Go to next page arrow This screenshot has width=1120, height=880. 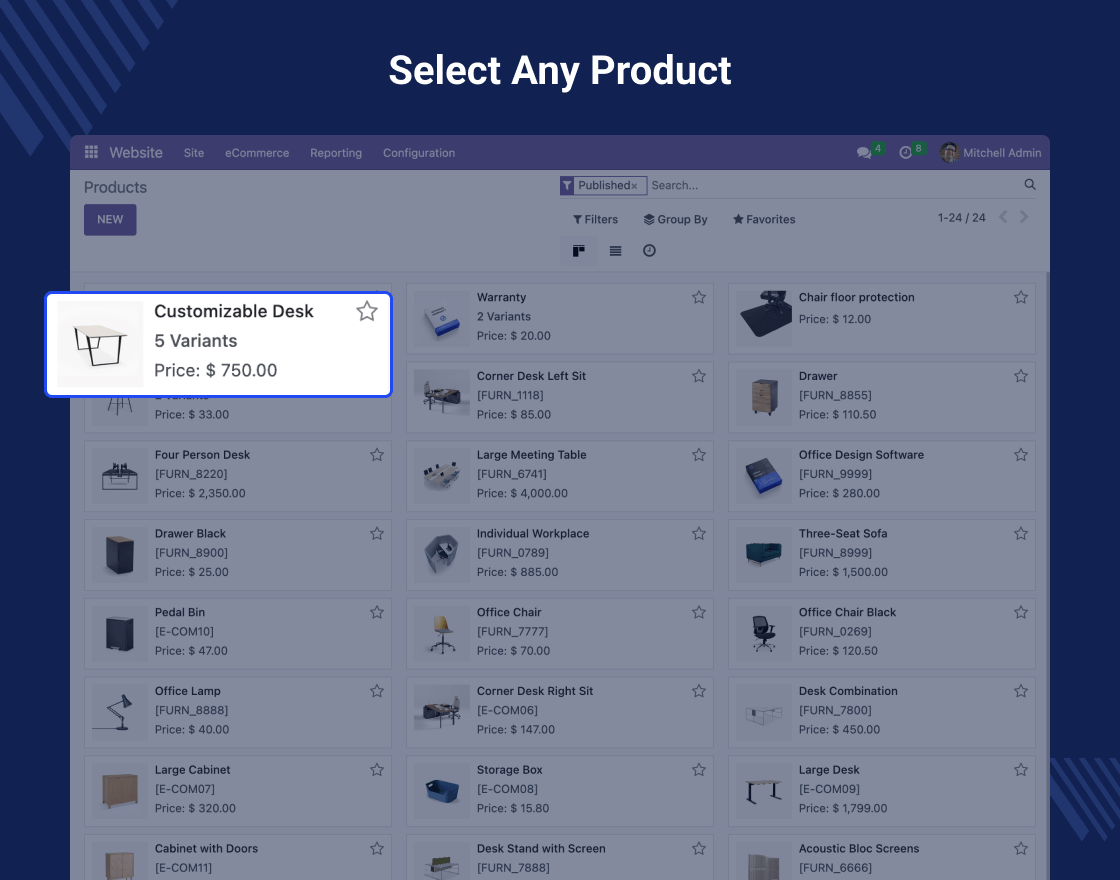coord(1024,217)
